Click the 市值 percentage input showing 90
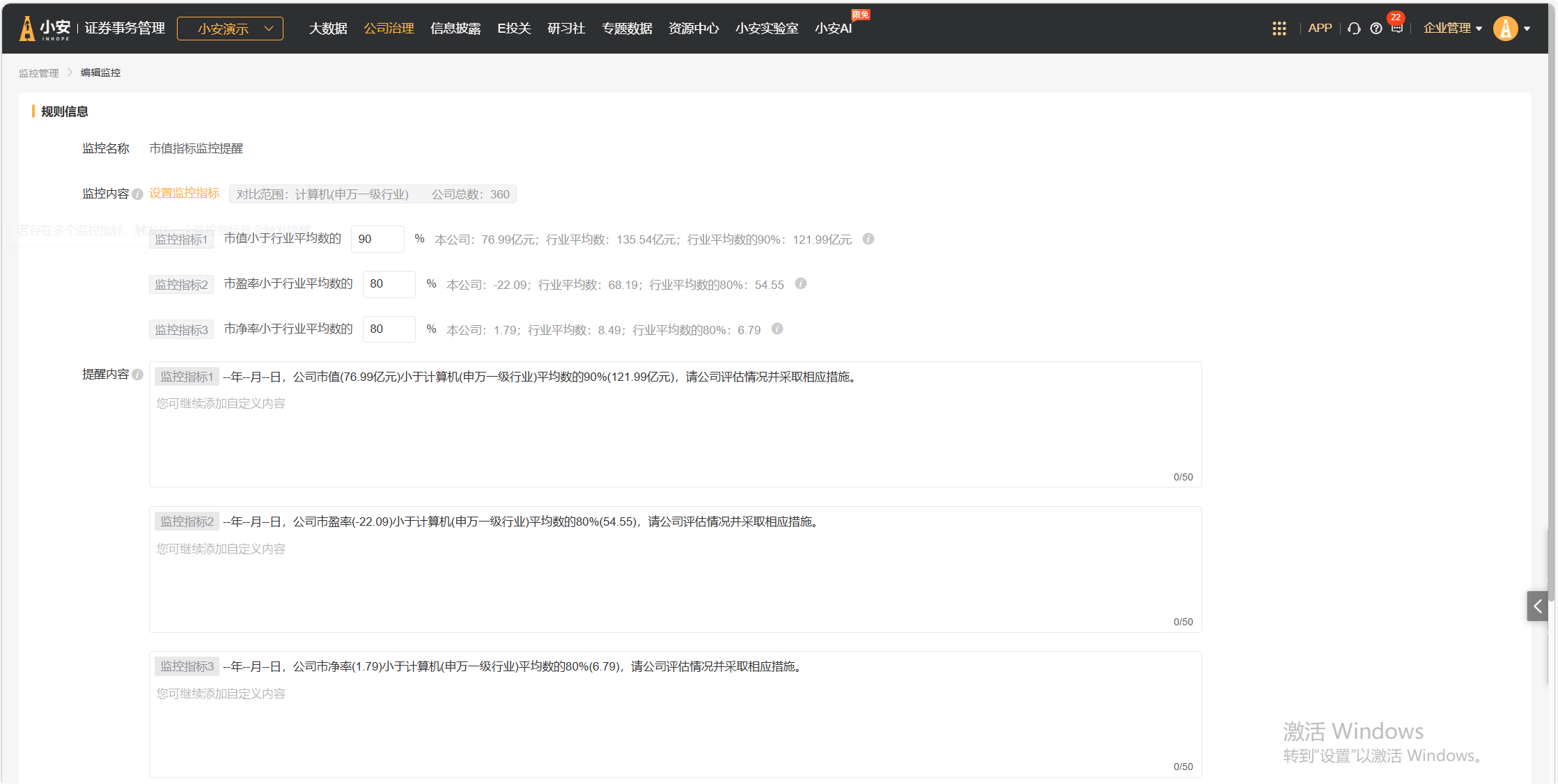The width and height of the screenshot is (1558, 784). pos(377,239)
